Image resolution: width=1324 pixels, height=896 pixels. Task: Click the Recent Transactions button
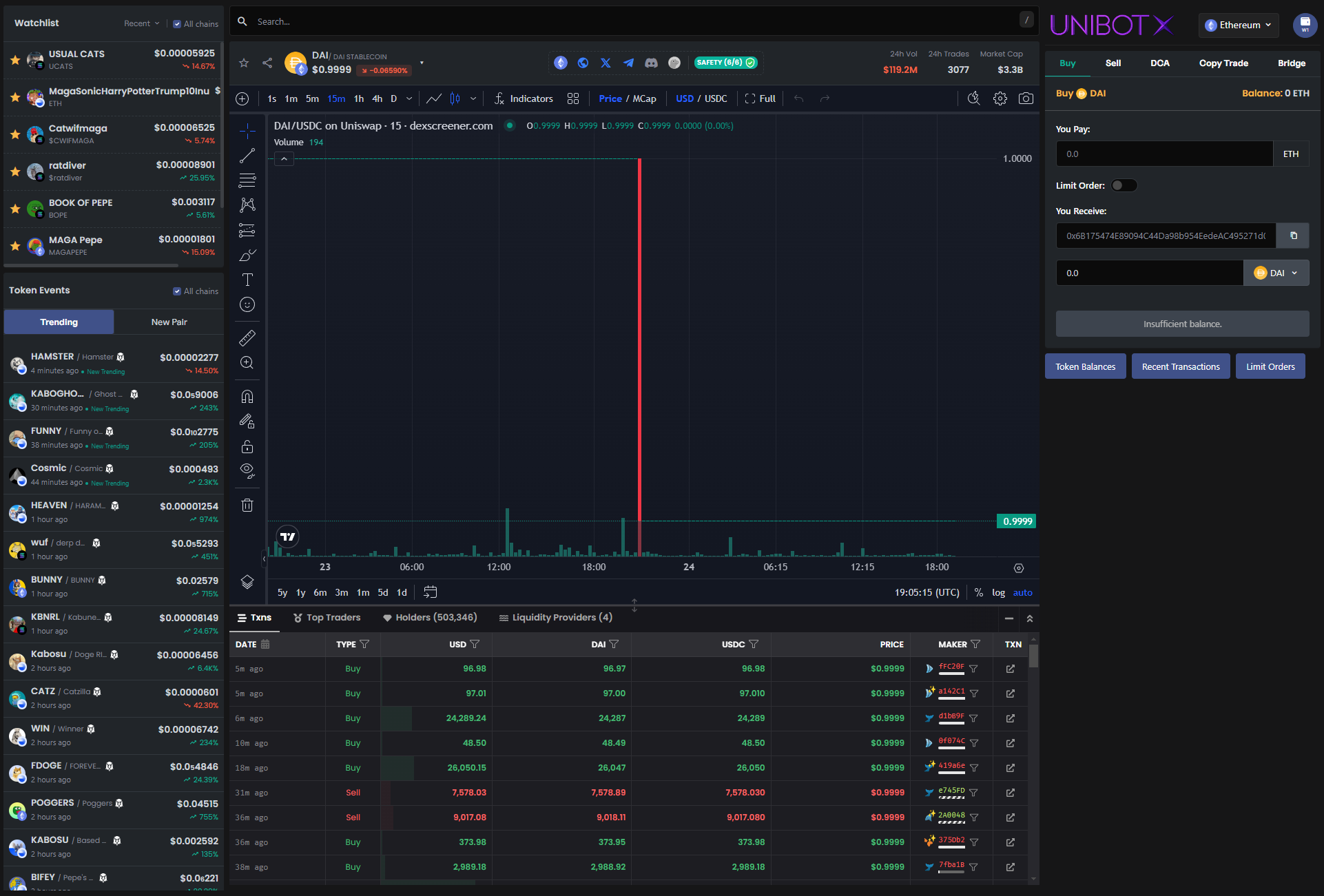point(1180,366)
